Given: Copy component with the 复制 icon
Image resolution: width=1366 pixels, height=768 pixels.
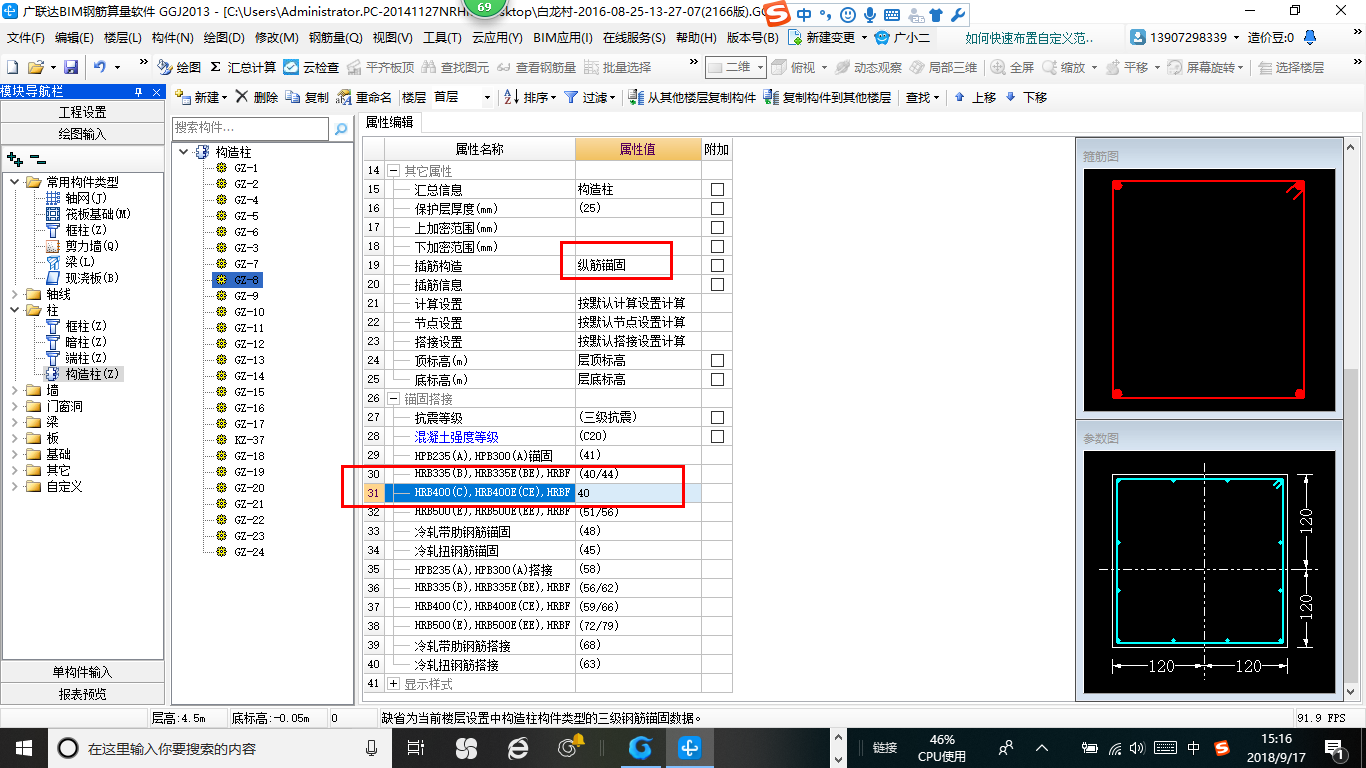Looking at the screenshot, I should click(x=307, y=97).
